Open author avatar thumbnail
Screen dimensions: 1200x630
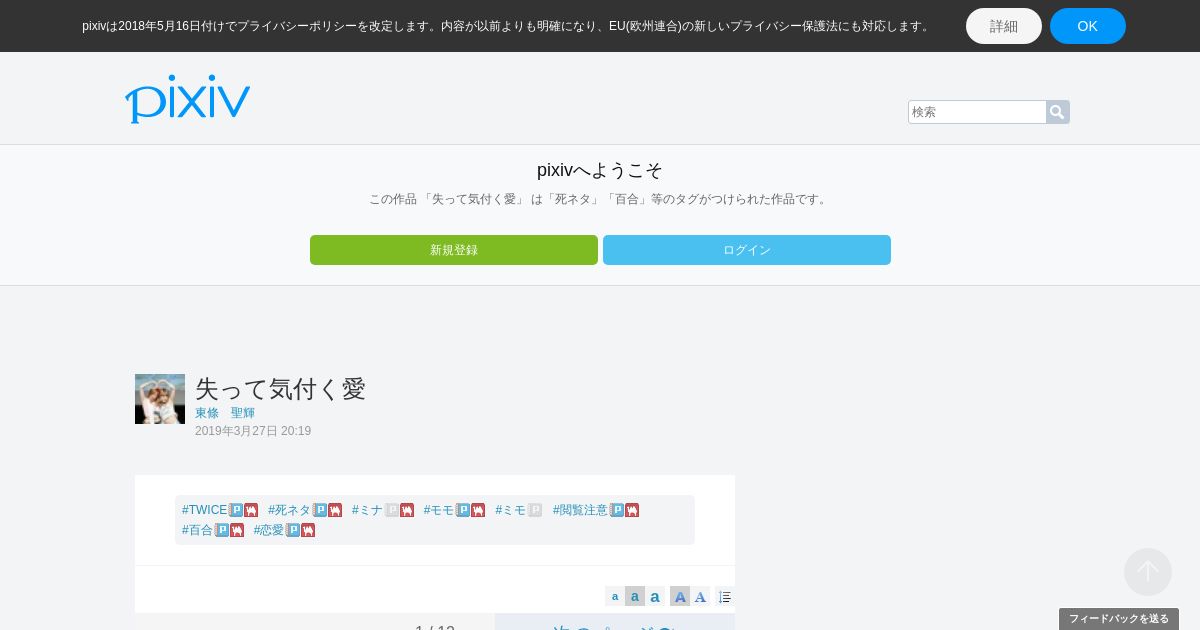tap(160, 399)
